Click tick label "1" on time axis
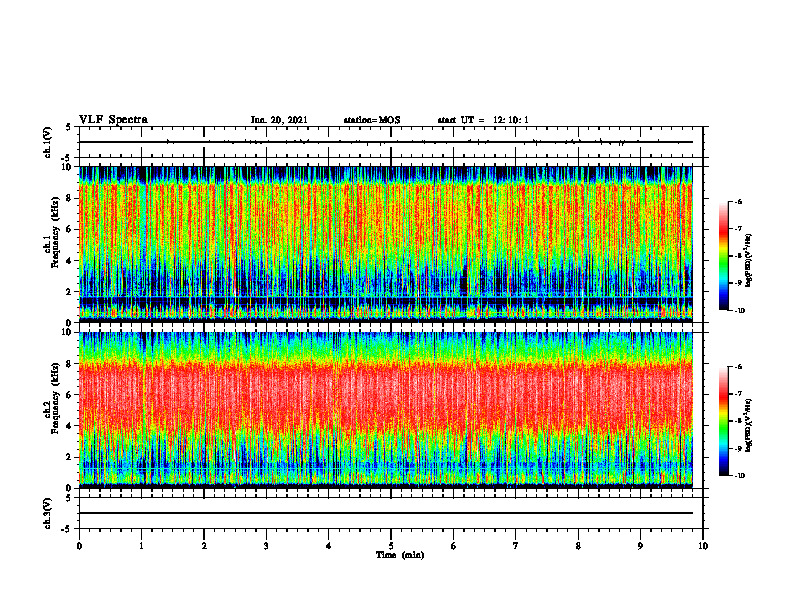Screen dimensions: 792x612 (141, 546)
